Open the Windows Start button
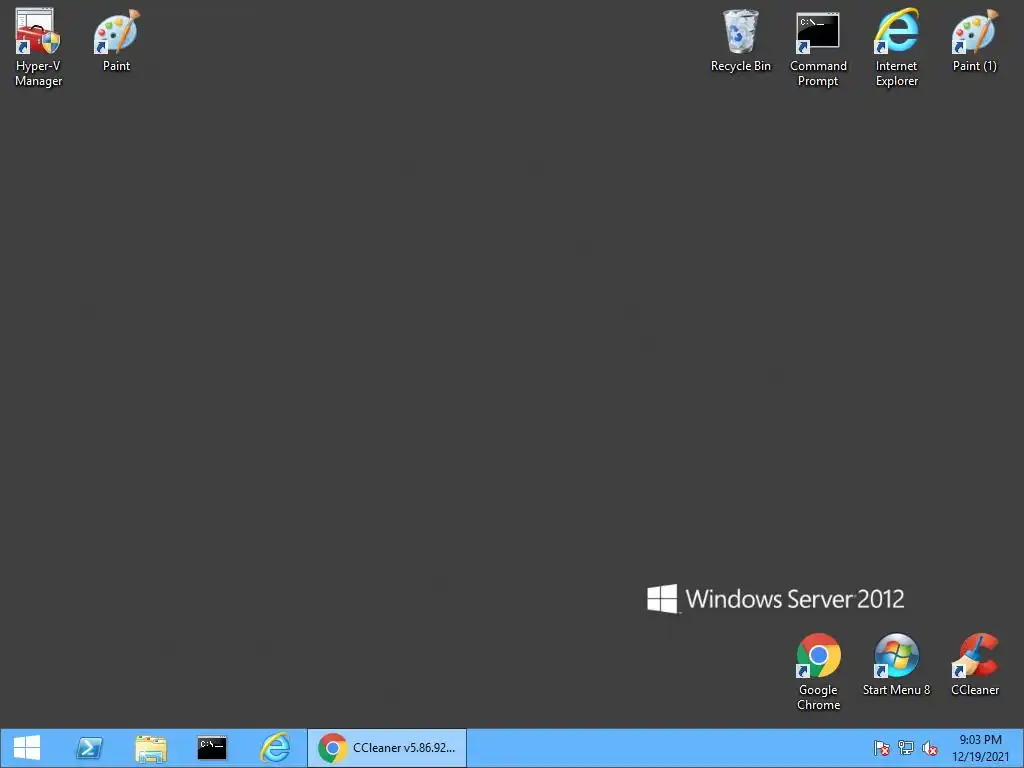The image size is (1024, 768). (x=27, y=748)
